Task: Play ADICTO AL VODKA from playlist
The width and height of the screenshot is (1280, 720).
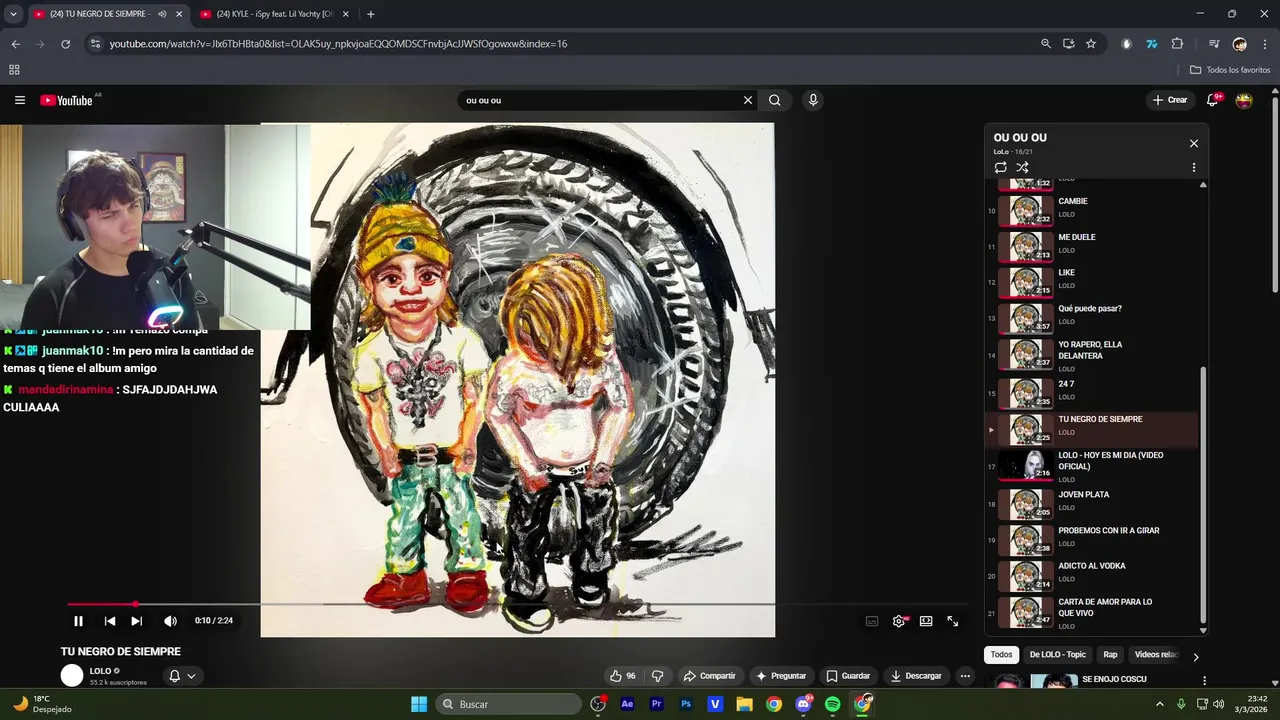Action: pos(1091,576)
